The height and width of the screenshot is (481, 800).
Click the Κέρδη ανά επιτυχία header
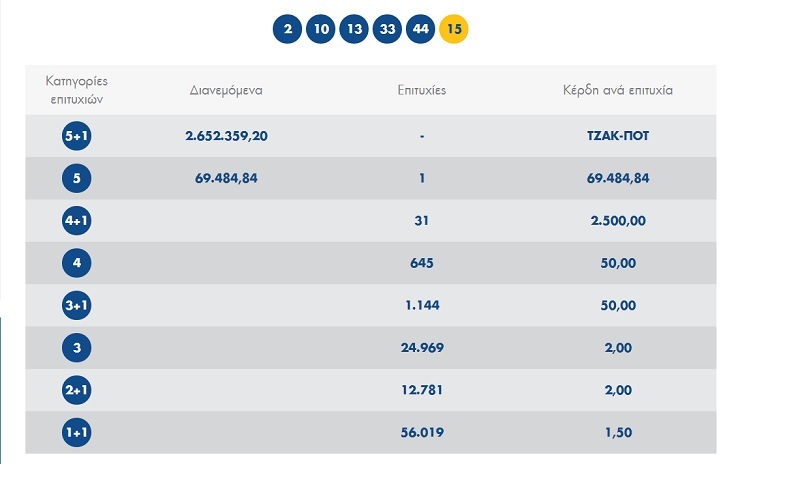(x=618, y=90)
